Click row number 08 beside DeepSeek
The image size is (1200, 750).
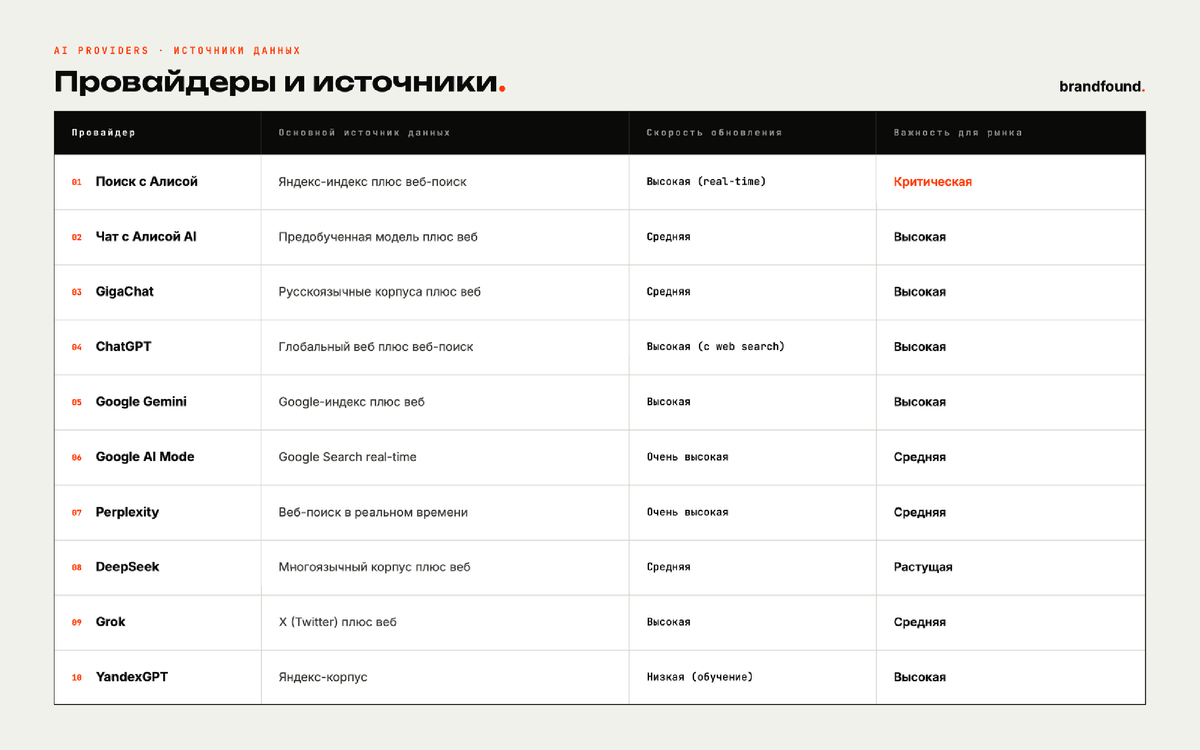pos(76,568)
